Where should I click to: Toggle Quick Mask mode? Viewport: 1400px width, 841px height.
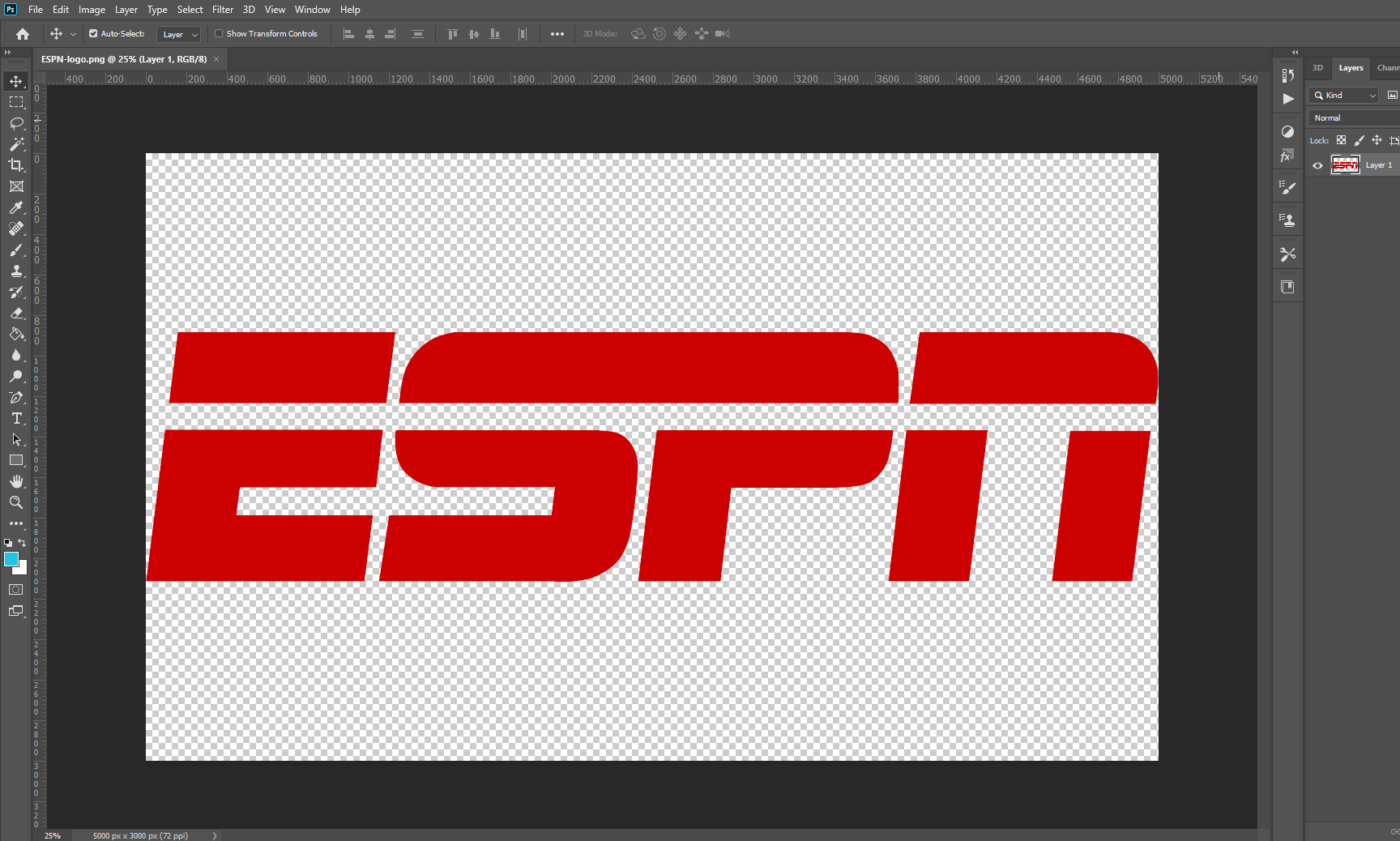point(16,590)
